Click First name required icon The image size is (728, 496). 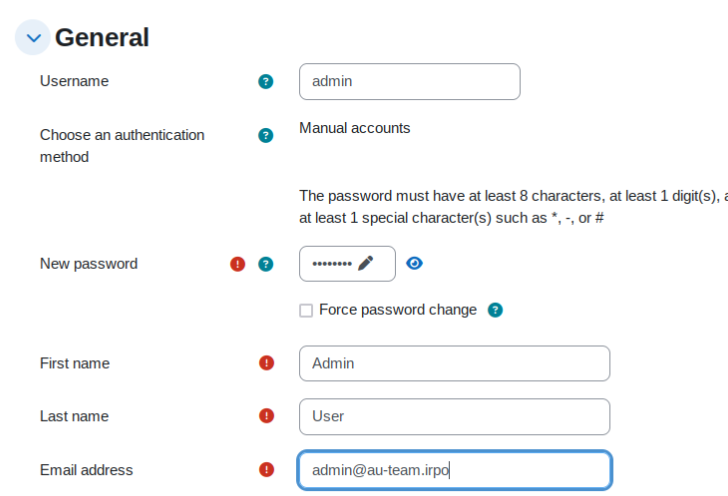266,363
